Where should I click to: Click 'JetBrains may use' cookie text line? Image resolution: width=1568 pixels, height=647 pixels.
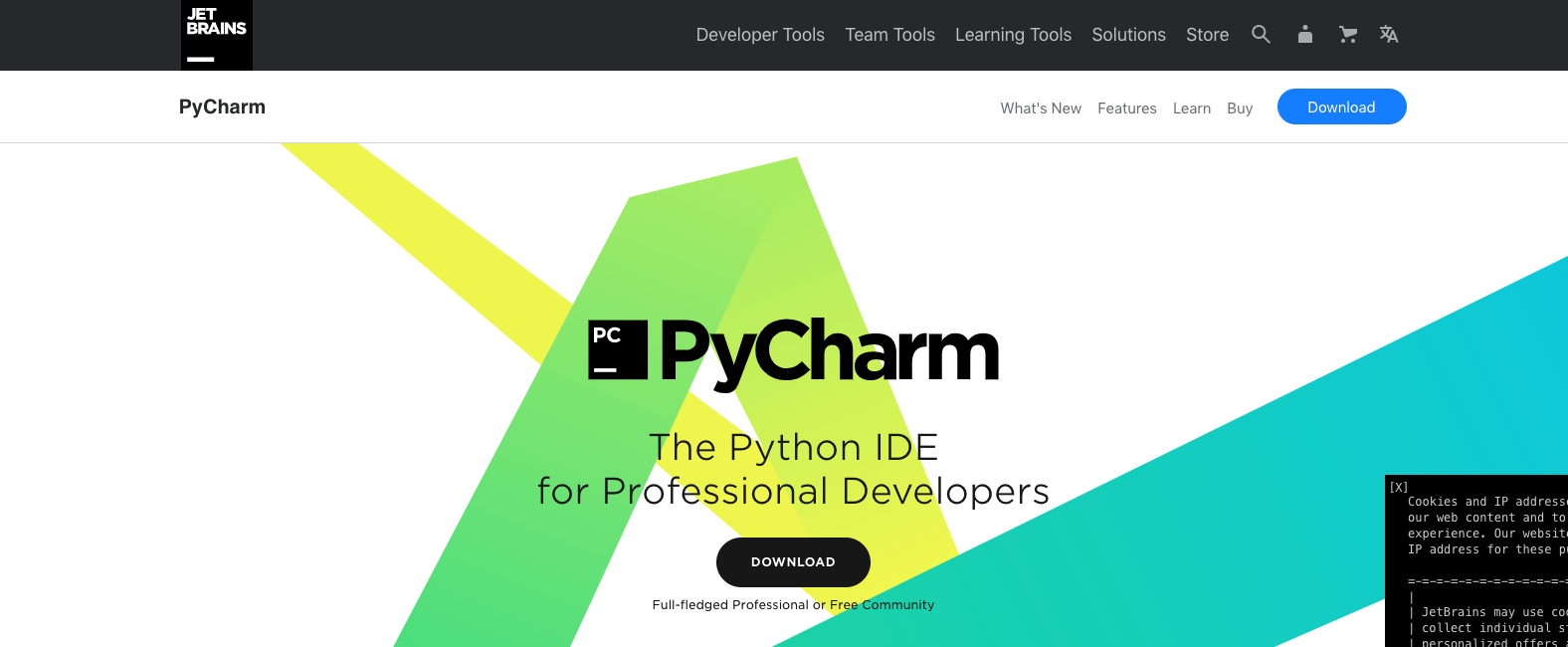pyautogui.click(x=1494, y=612)
